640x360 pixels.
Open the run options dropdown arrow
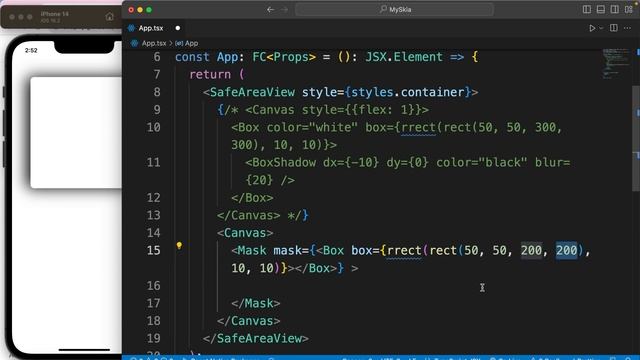tap(601, 28)
